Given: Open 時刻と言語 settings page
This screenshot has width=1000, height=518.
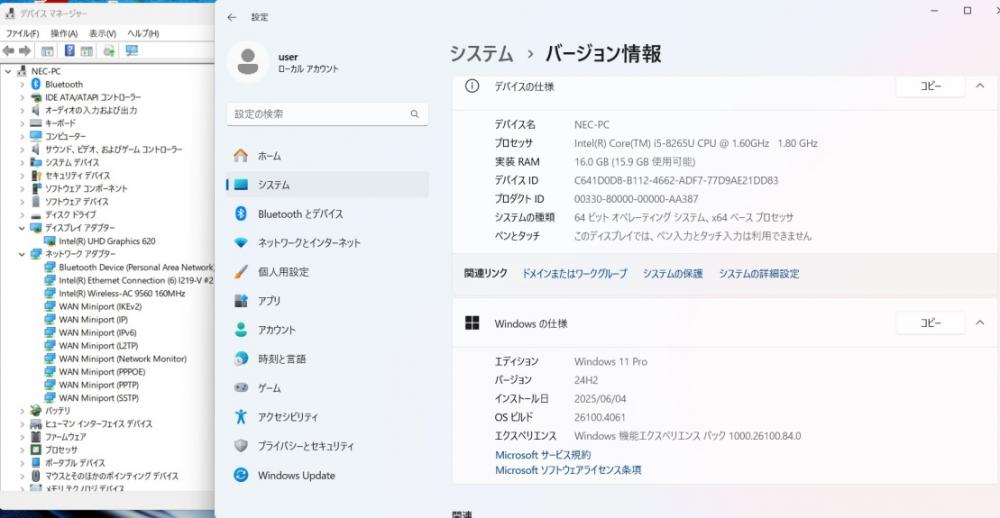Looking at the screenshot, I should coord(327,359).
